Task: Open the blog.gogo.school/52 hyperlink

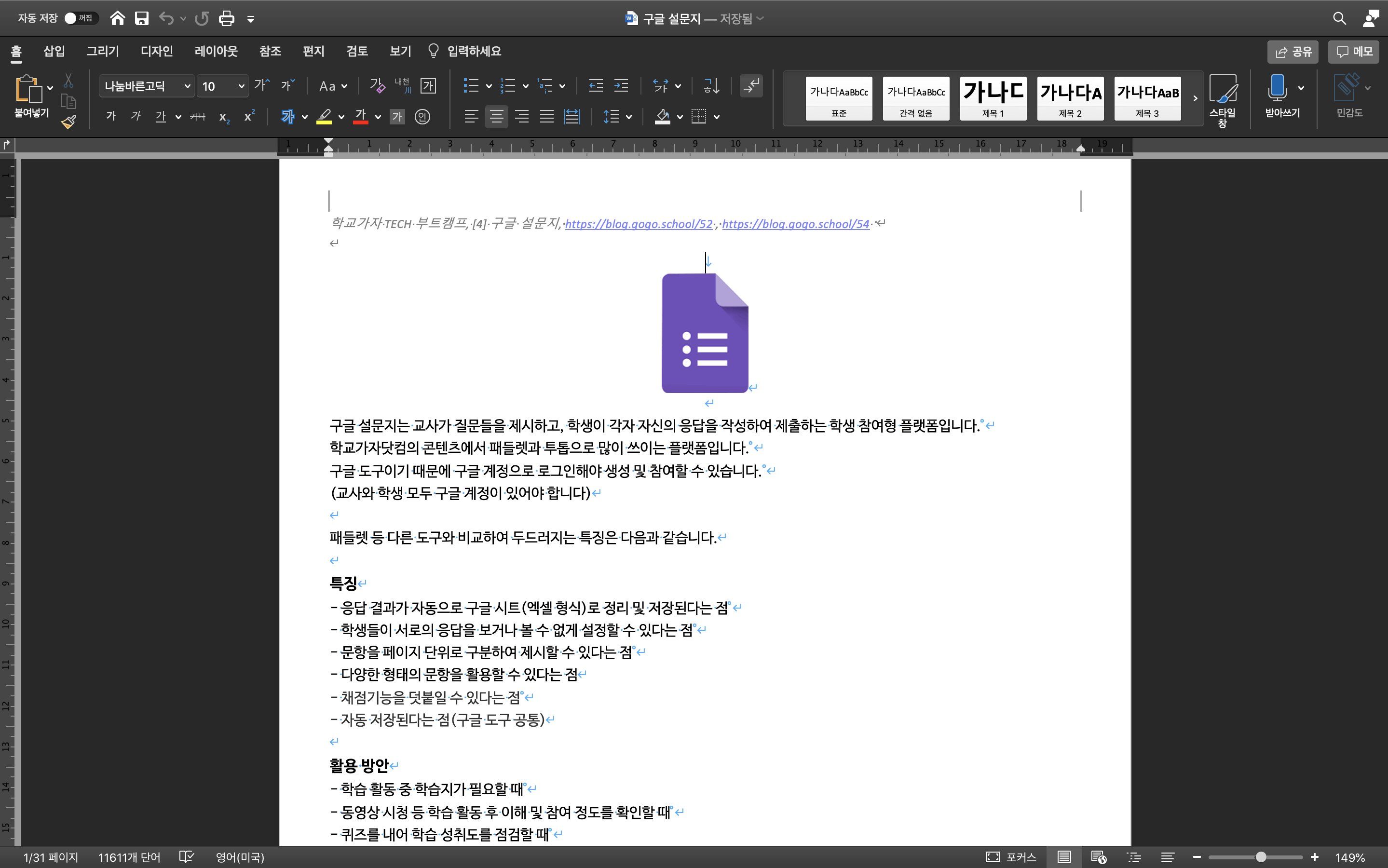Action: 639,224
